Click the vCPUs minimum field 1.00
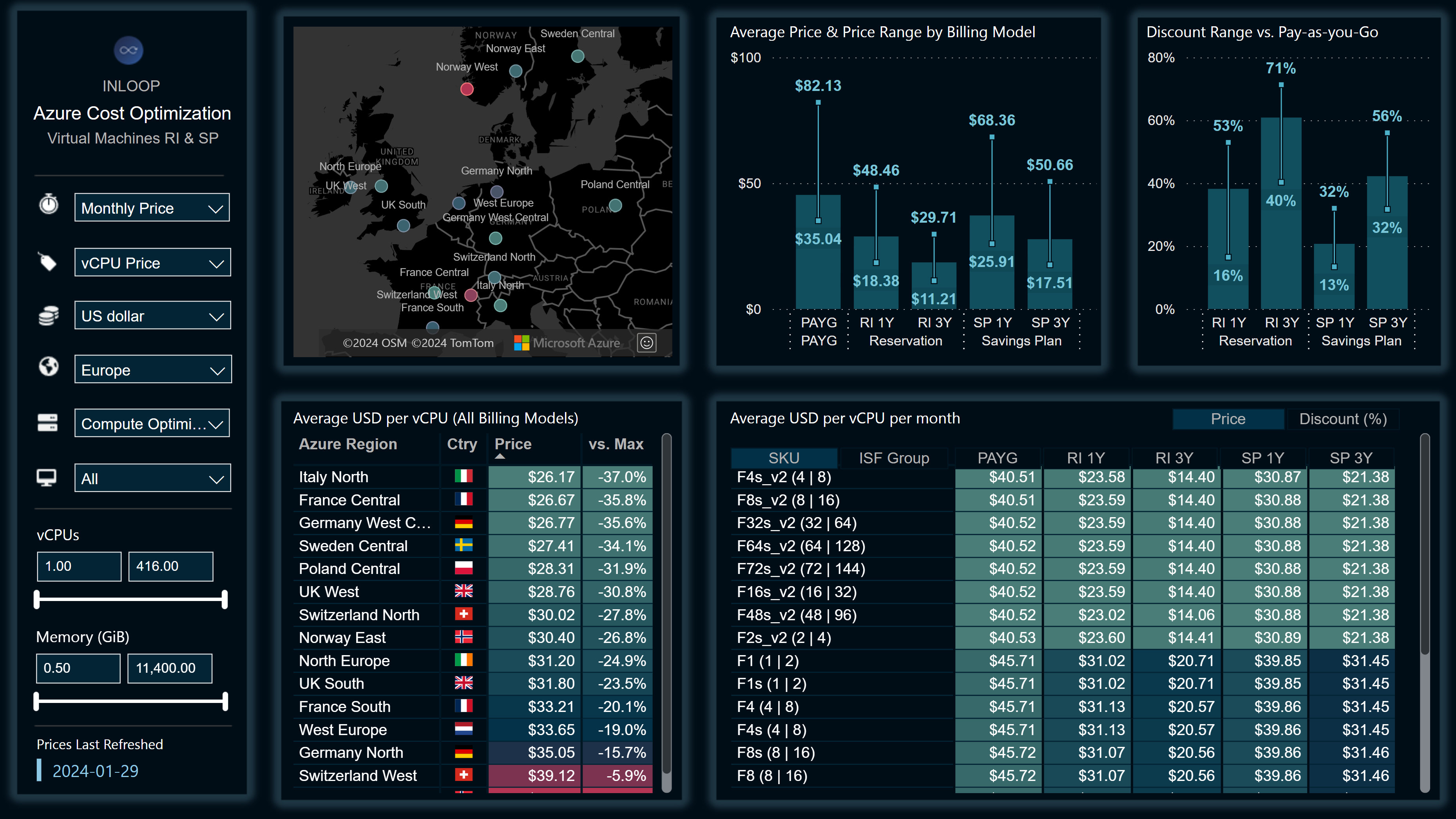 coord(79,566)
